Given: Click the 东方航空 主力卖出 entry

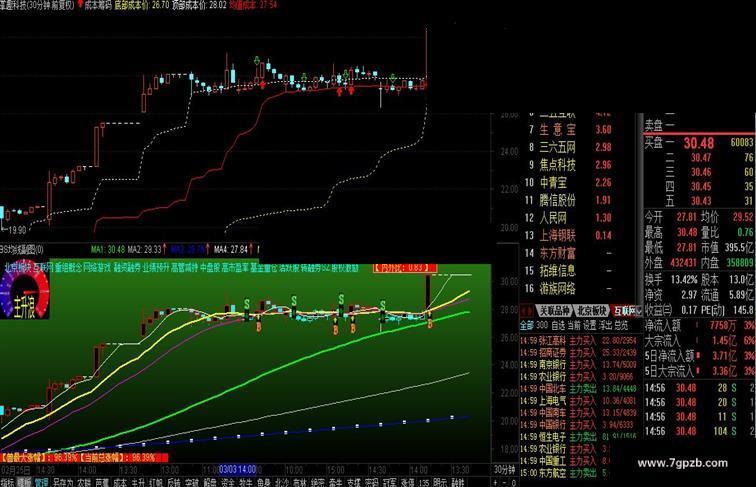Looking at the screenshot, I should (565, 473).
